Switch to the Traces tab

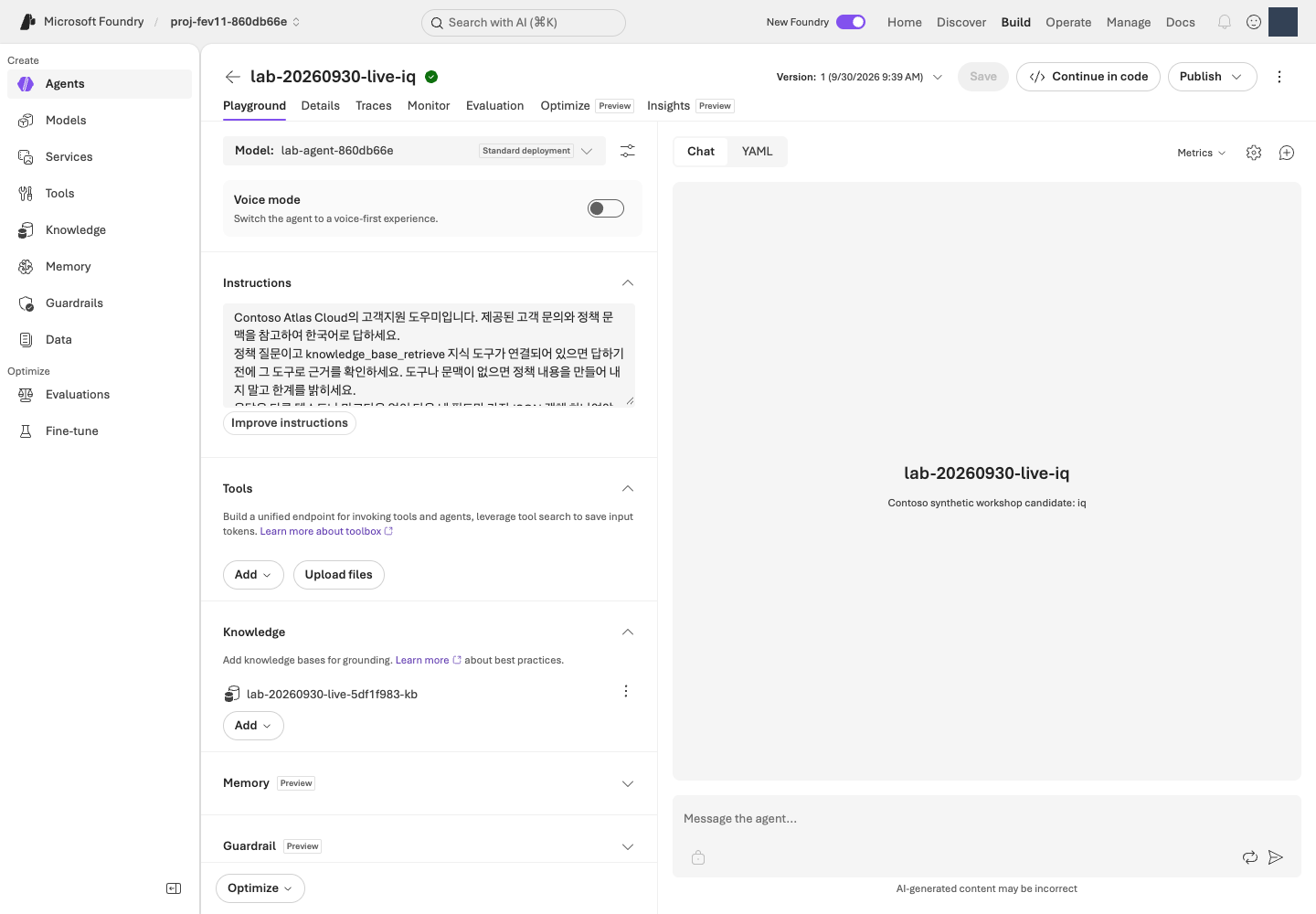[374, 106]
